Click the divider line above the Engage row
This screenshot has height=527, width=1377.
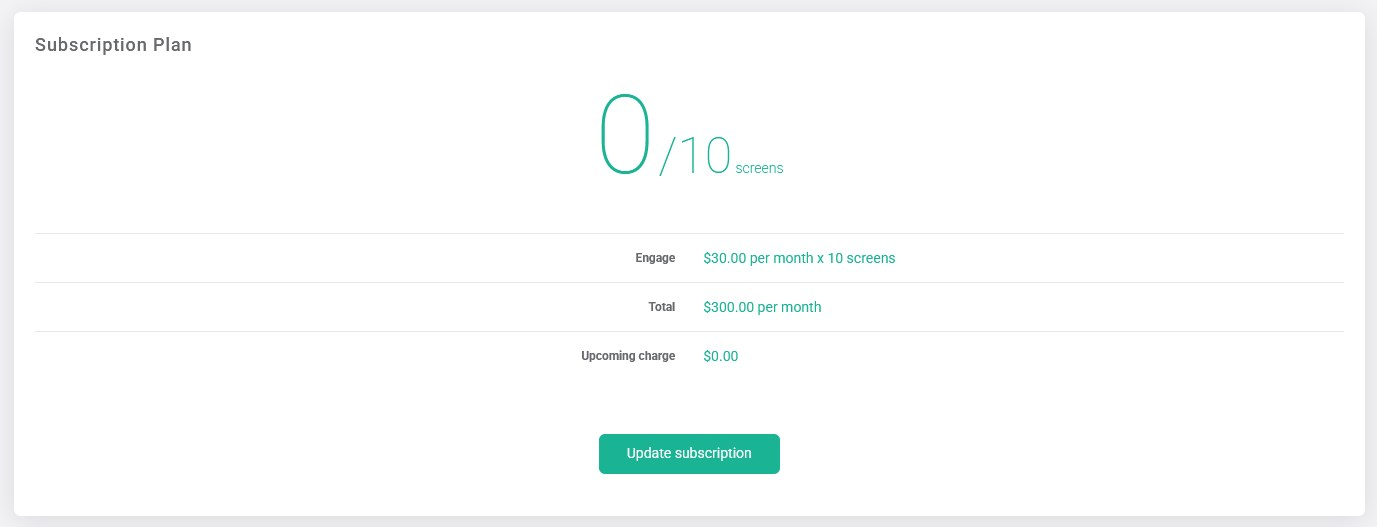pos(689,233)
